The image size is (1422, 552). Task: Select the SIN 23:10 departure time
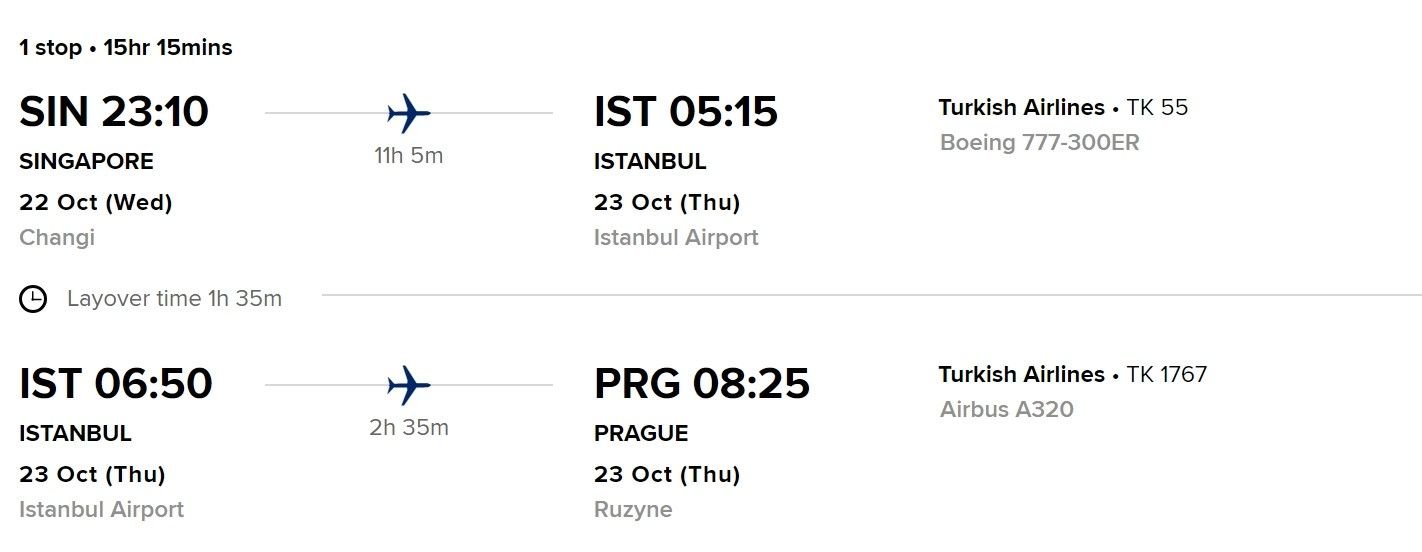[x=114, y=112]
